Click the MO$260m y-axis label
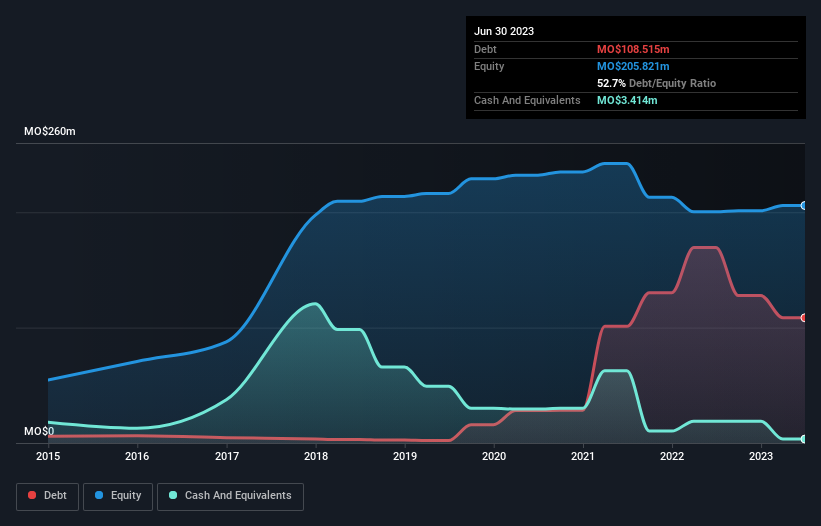Viewport: 821px width, 526px height. coord(50,131)
